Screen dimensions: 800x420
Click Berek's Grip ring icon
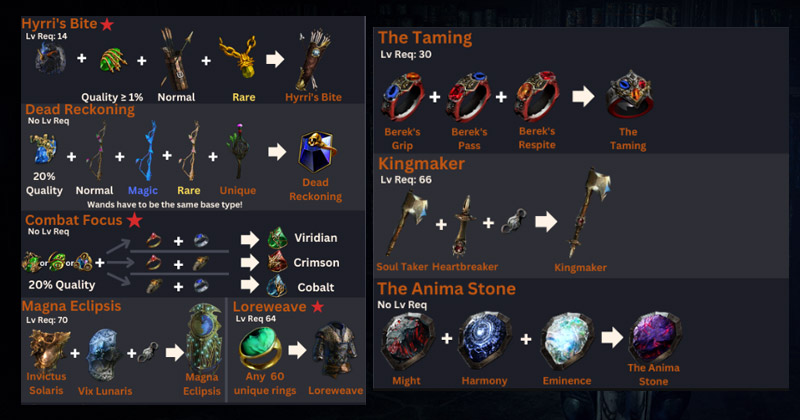click(x=402, y=96)
